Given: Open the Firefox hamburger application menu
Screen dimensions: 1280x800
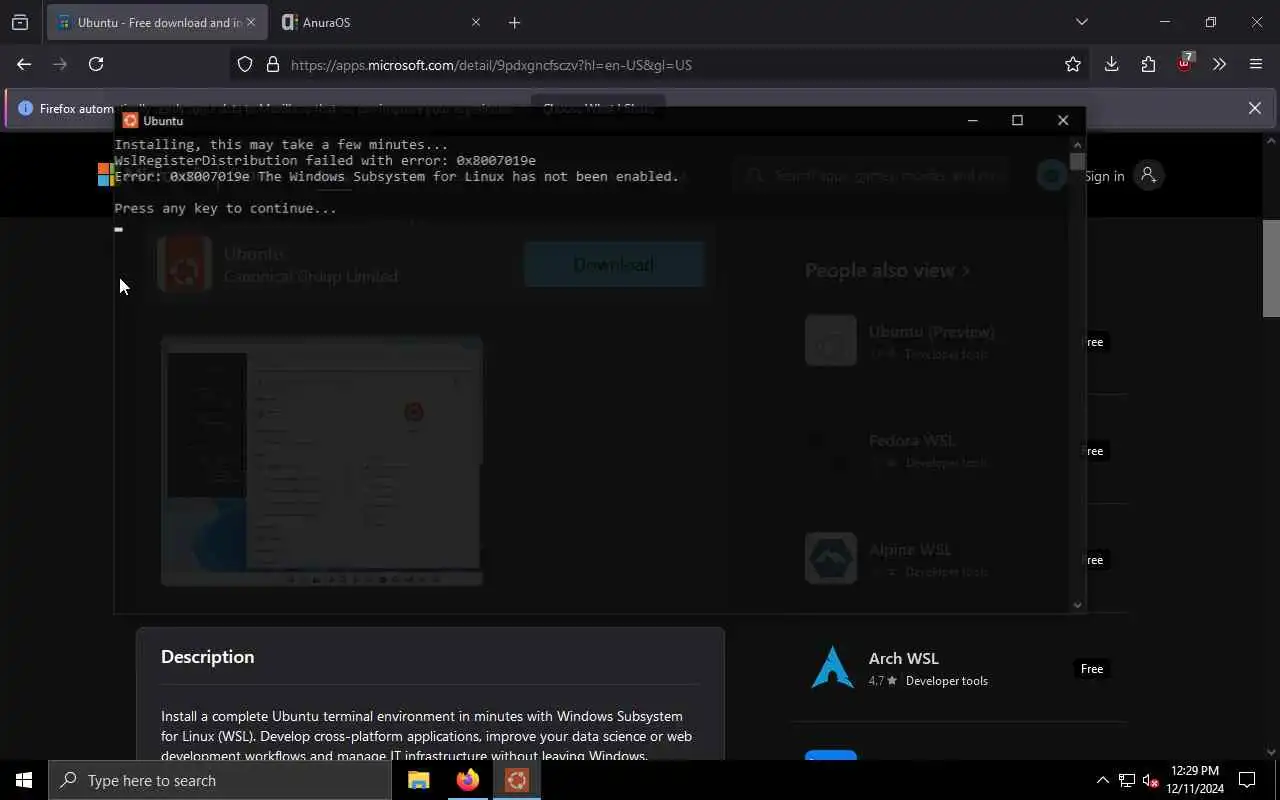Looking at the screenshot, I should (x=1256, y=64).
